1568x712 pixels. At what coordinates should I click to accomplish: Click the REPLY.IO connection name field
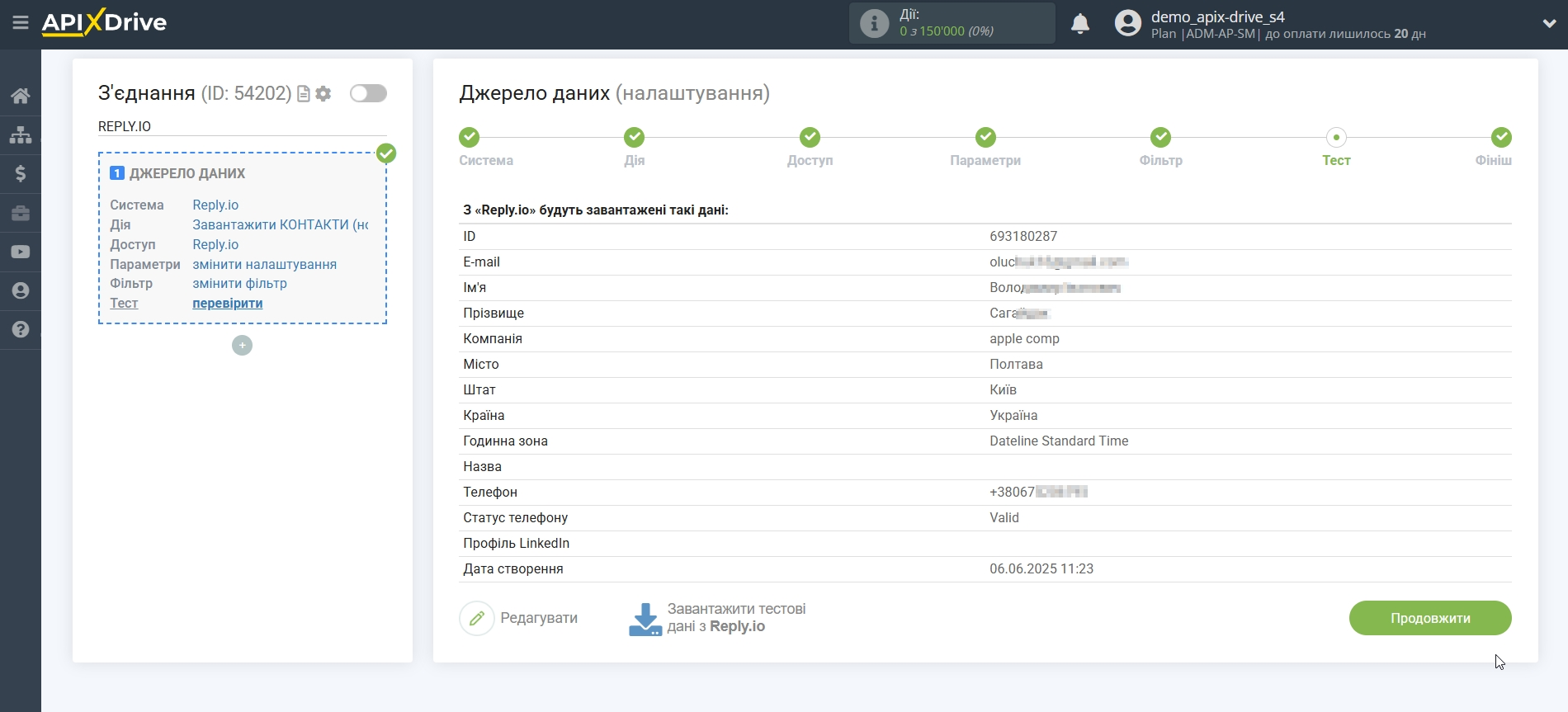pos(242,126)
